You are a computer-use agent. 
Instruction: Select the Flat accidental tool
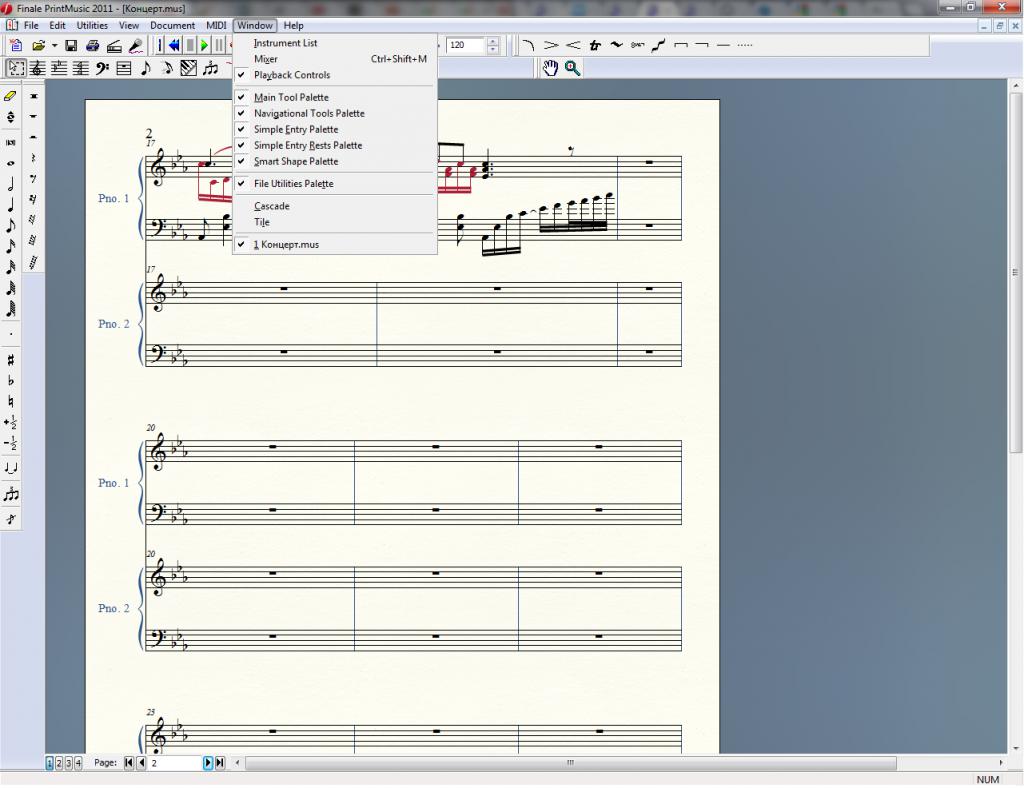coord(11,380)
